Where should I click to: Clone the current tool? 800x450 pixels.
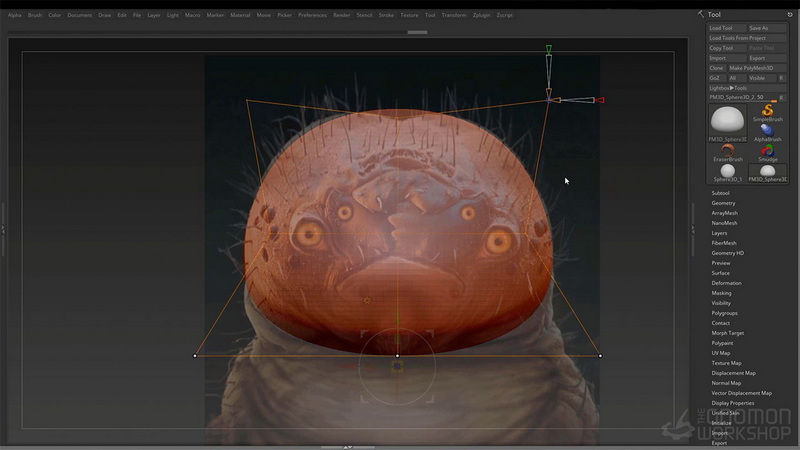click(x=716, y=68)
